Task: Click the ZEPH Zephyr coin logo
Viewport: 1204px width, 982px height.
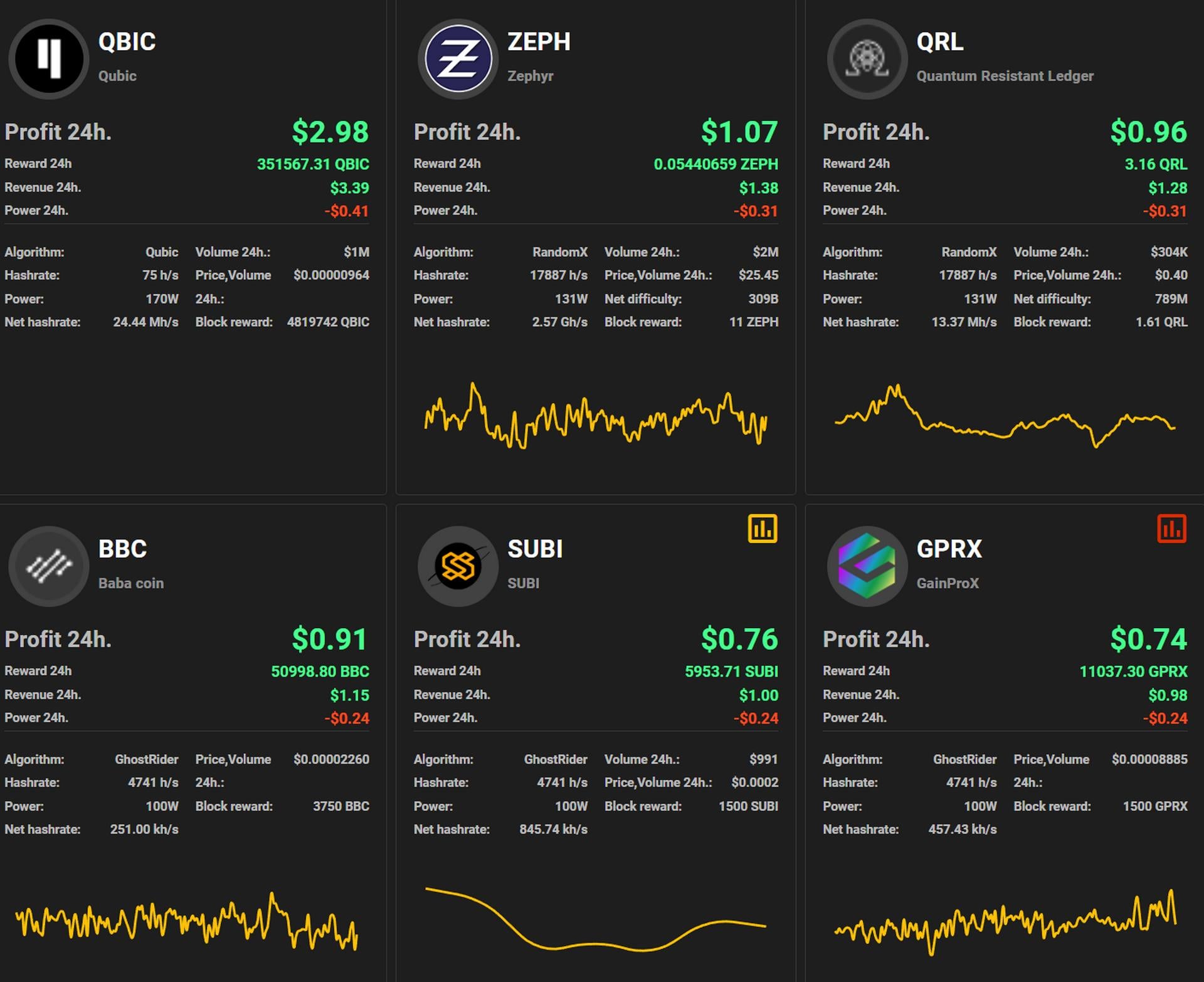Action: 458,58
